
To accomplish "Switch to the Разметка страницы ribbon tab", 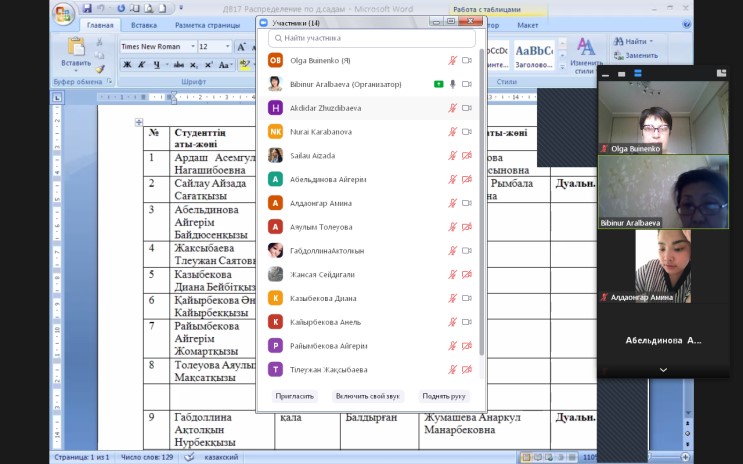I will pyautogui.click(x=207, y=25).
